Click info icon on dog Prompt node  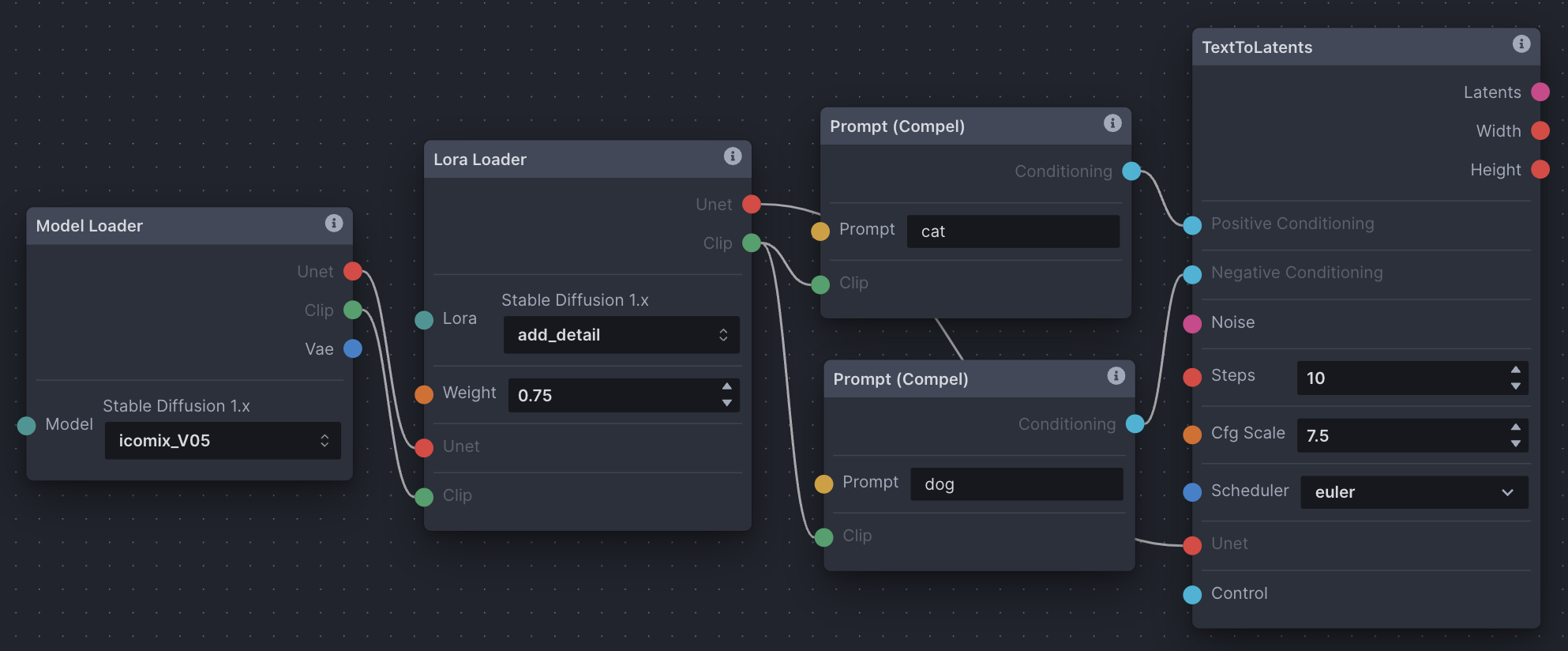point(1116,375)
